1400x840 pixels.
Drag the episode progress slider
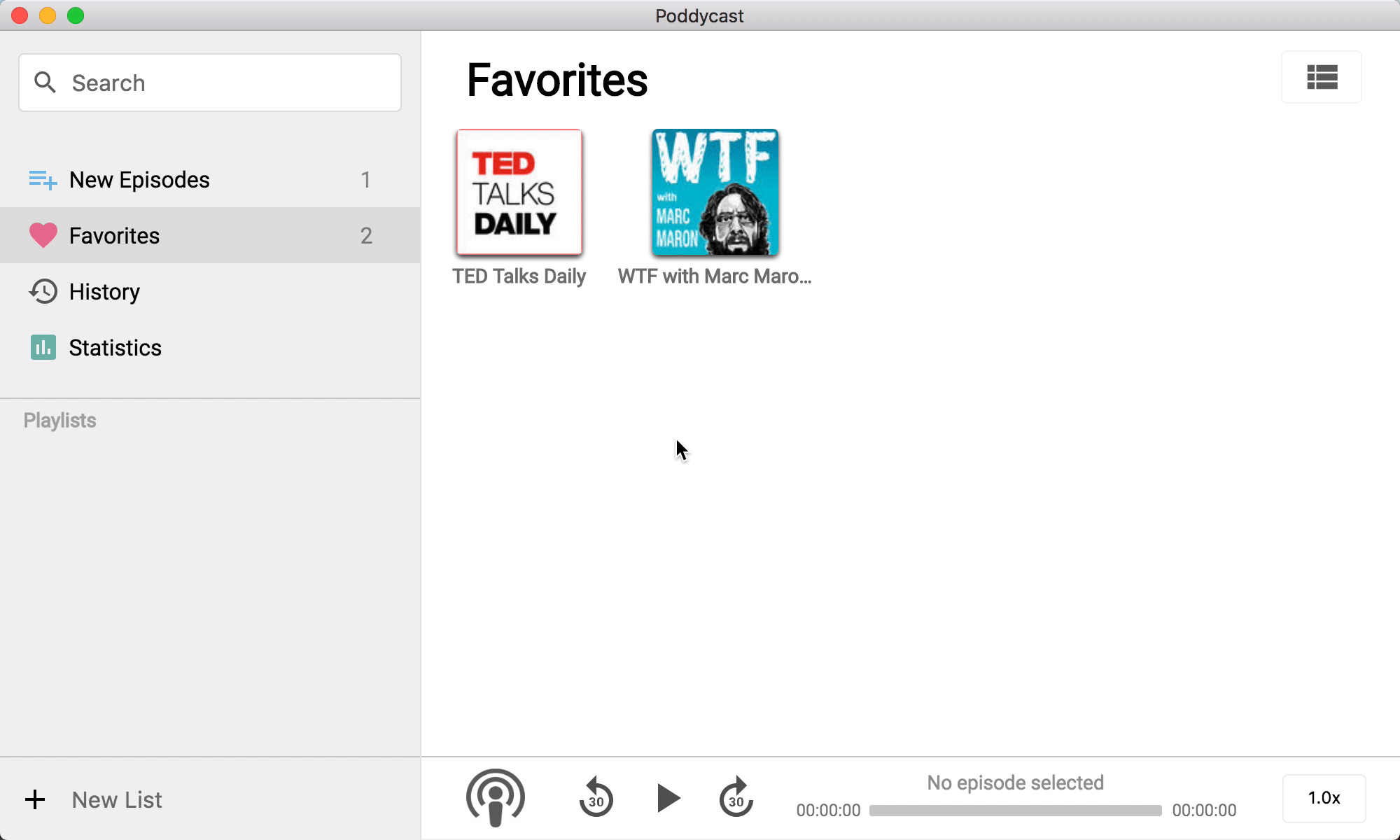pyautogui.click(x=1014, y=811)
